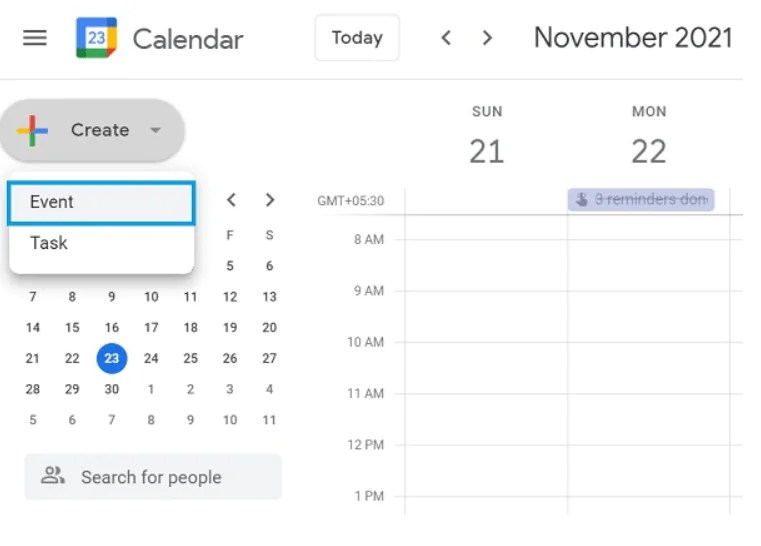Show next month in mini calendar
Screen dimensions: 761x546
(269, 200)
